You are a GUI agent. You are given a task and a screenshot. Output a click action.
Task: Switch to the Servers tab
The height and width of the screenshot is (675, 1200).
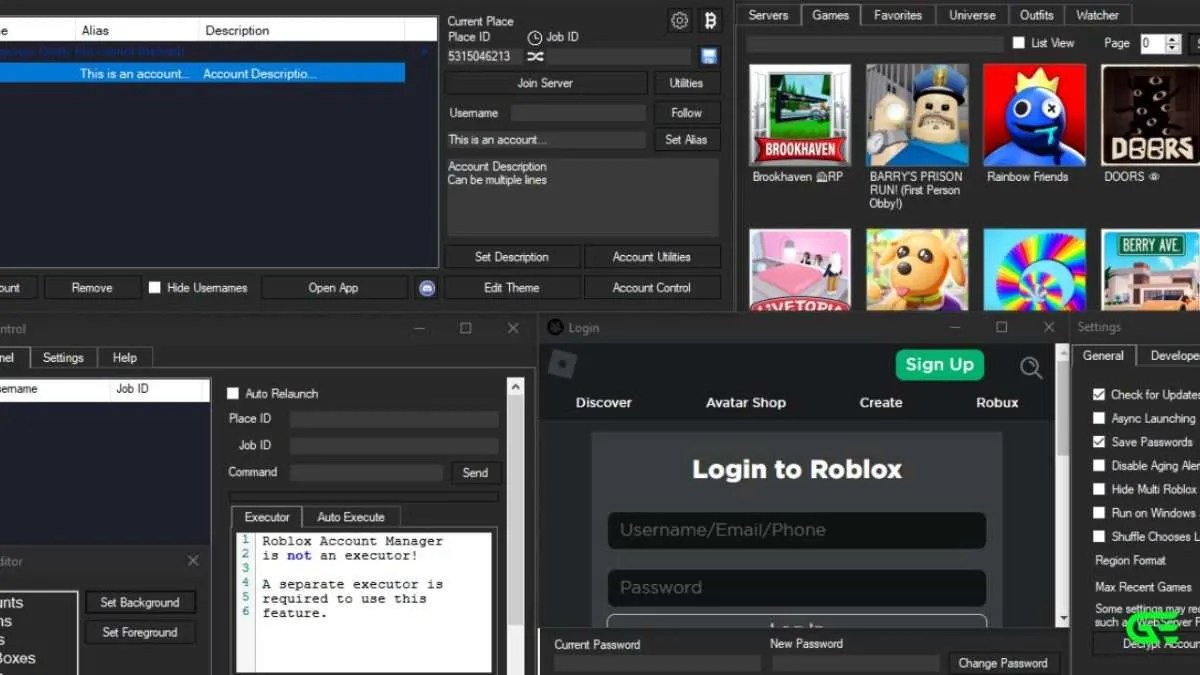click(x=768, y=15)
